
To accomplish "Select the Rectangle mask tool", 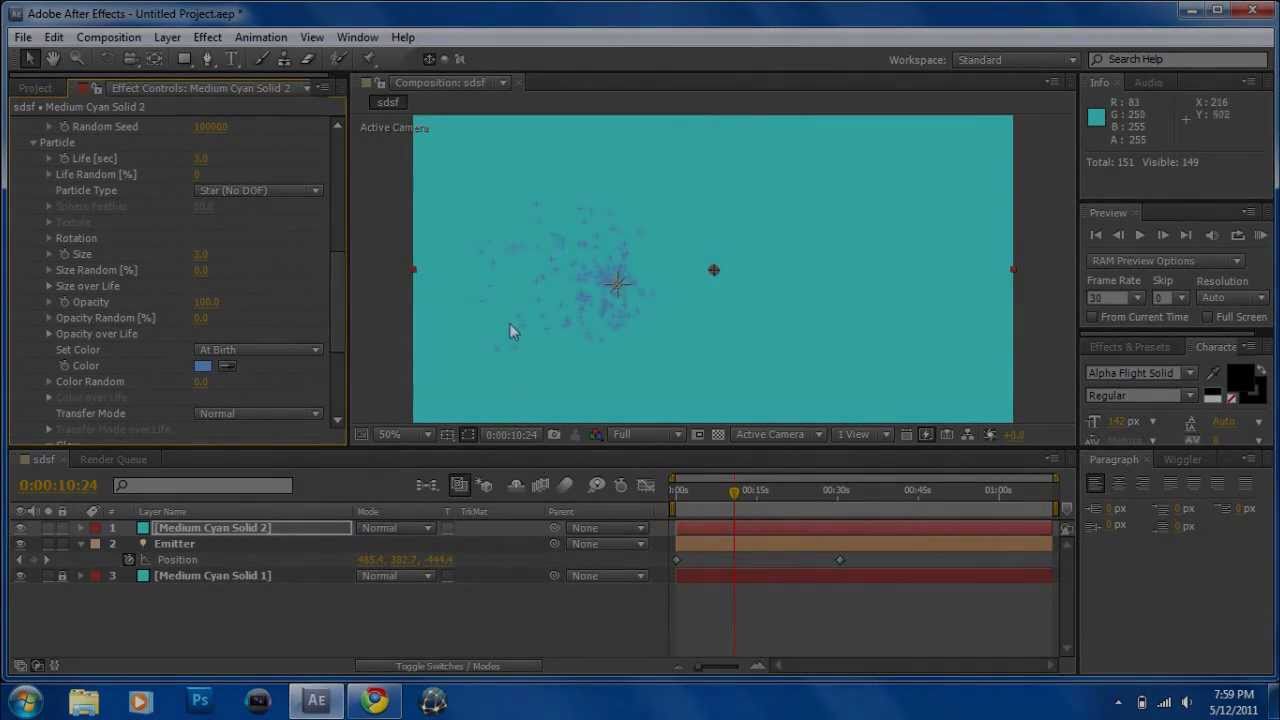I will click(x=184, y=59).
